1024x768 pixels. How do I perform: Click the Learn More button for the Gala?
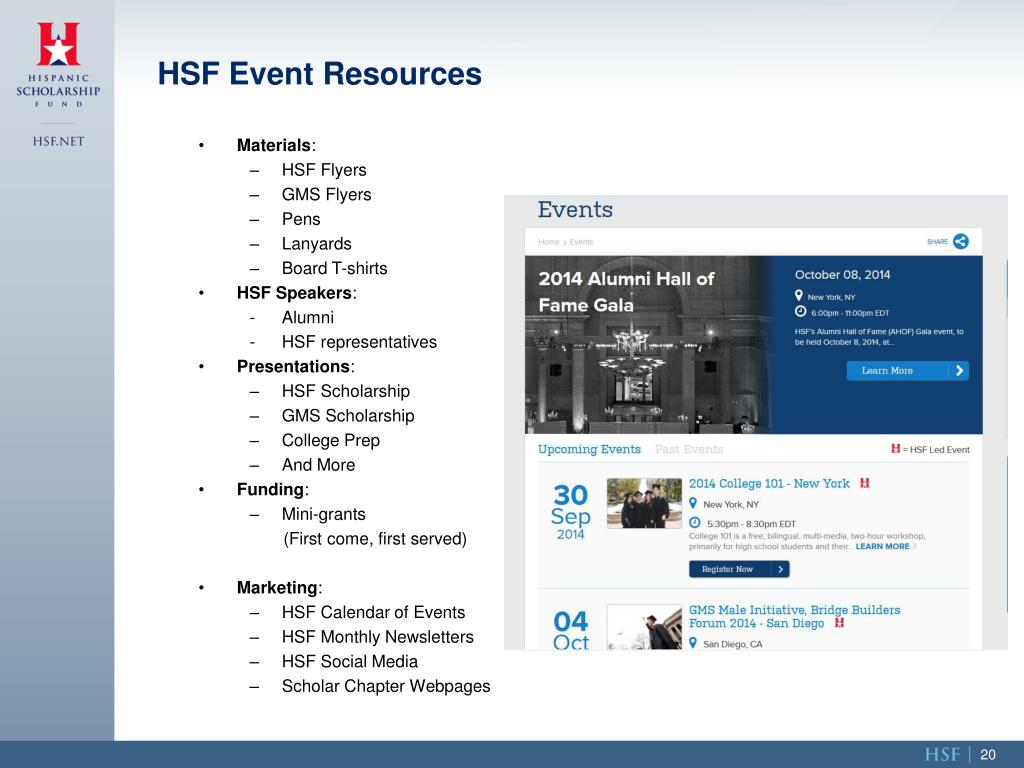click(908, 370)
